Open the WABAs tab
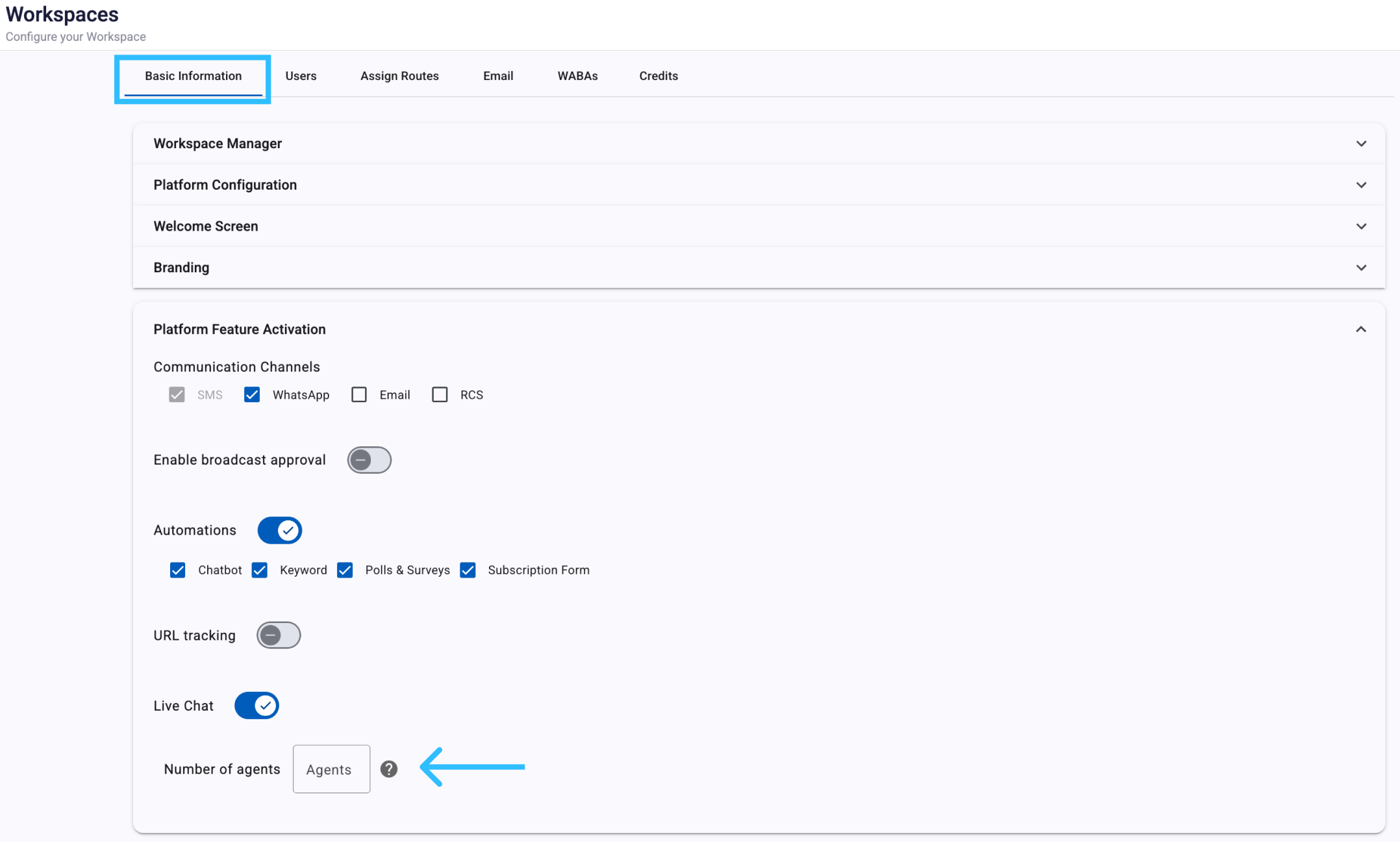Viewport: 1400px width, 842px height. pyautogui.click(x=577, y=76)
